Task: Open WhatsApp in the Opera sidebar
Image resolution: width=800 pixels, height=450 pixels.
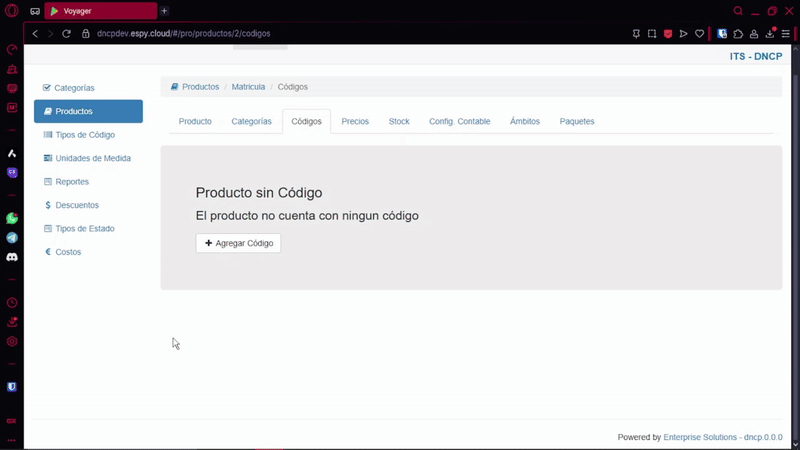Action: [x=12, y=218]
